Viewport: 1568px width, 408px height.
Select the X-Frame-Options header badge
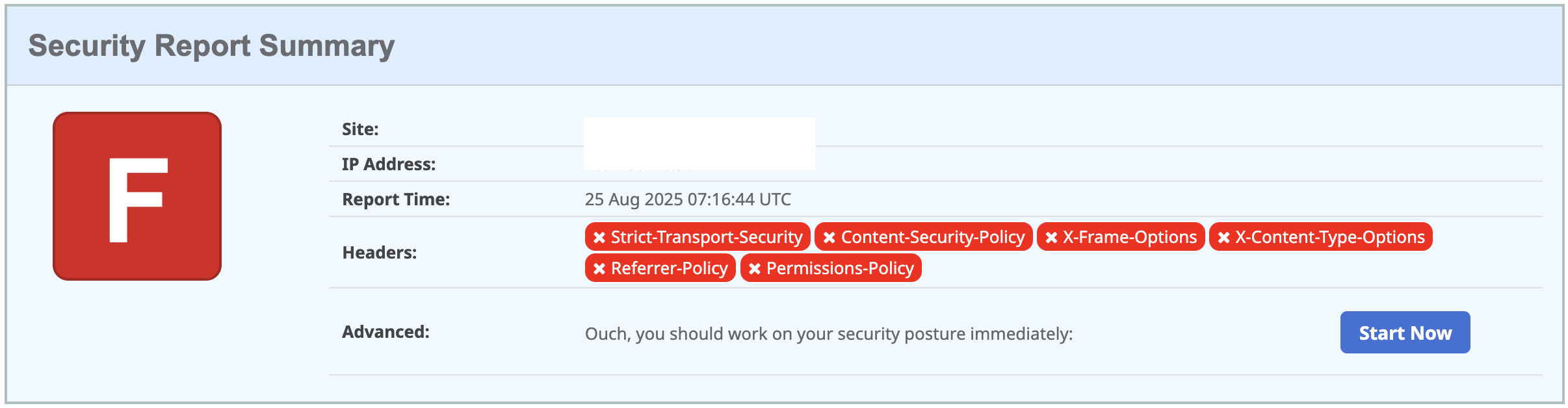coord(1129,237)
